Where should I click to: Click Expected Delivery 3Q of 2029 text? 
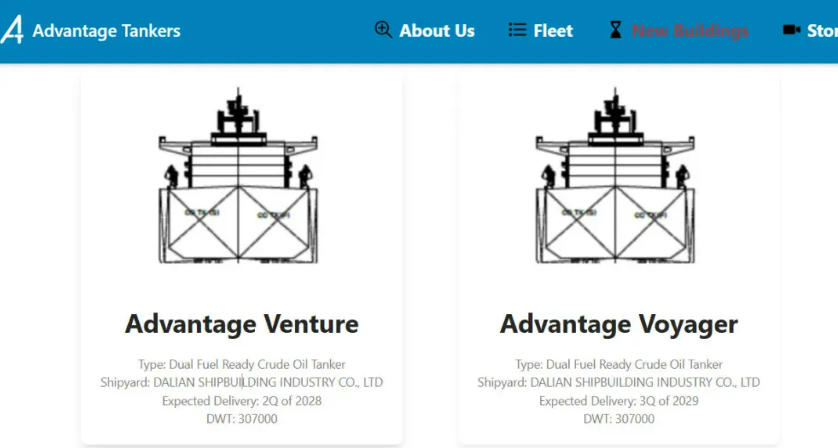618,401
